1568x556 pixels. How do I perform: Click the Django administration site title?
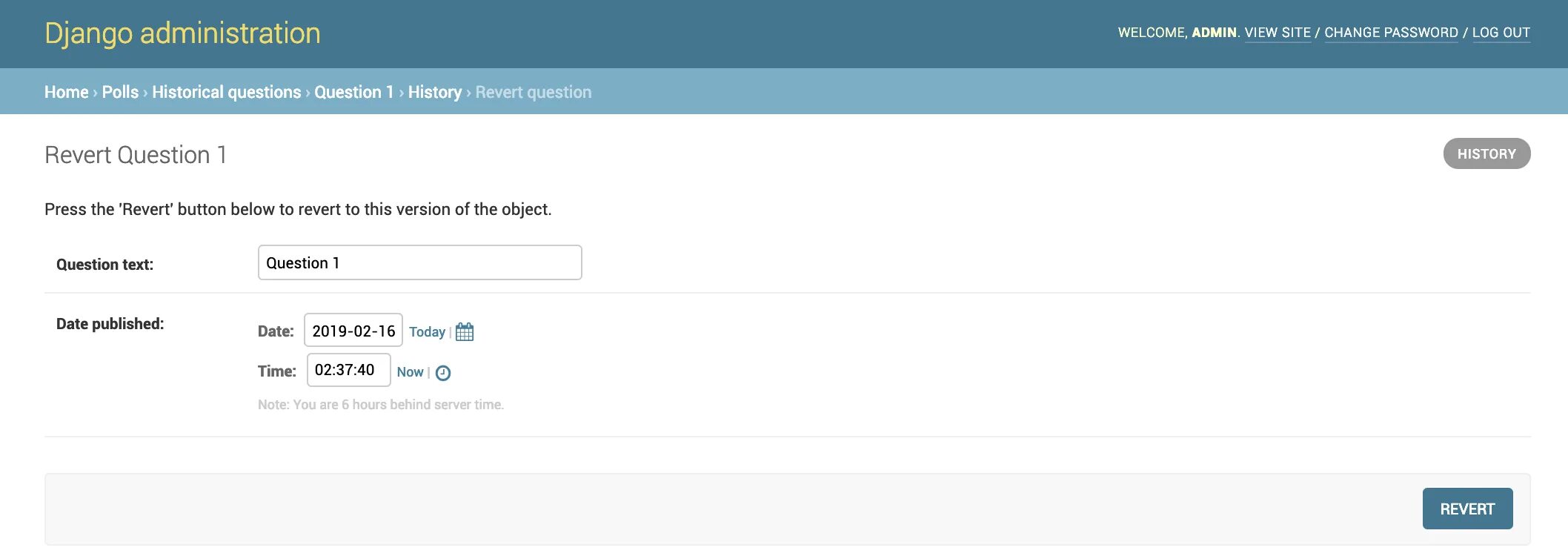click(x=182, y=33)
